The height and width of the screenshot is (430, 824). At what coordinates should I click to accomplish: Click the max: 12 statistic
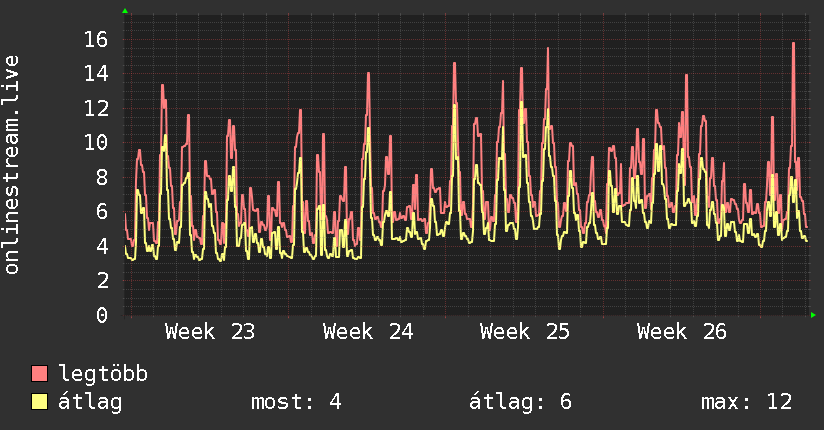[x=746, y=402]
